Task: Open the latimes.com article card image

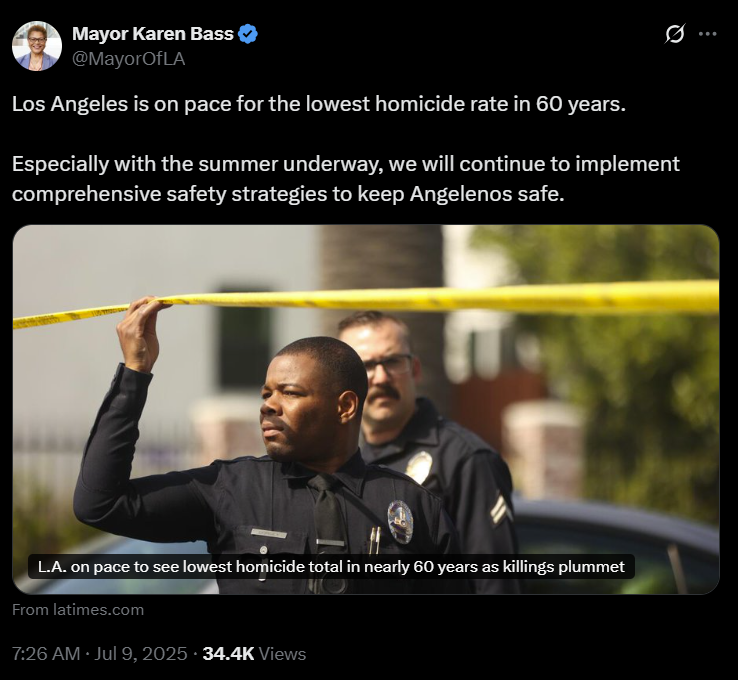Action: pyautogui.click(x=366, y=409)
